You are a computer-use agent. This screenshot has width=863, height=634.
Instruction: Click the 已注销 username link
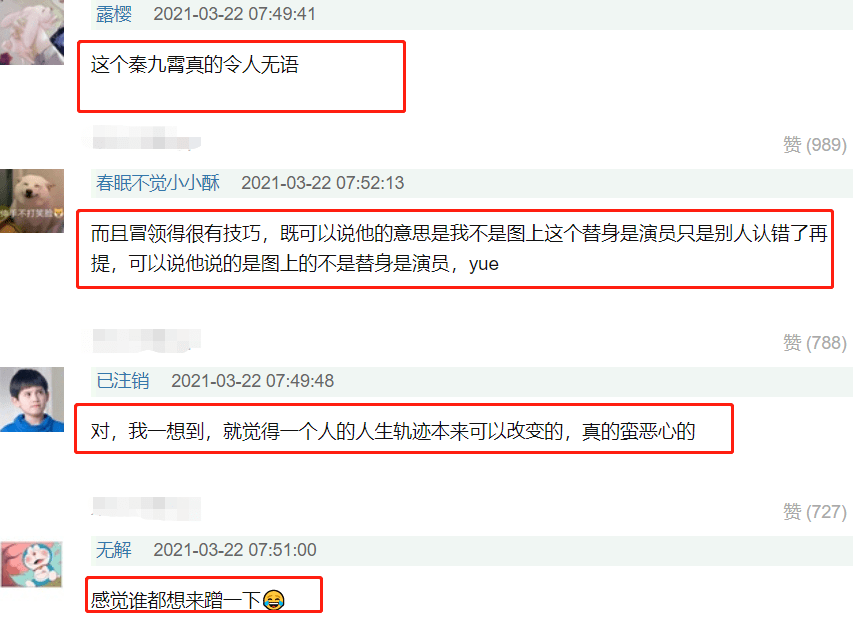pyautogui.click(x=123, y=381)
